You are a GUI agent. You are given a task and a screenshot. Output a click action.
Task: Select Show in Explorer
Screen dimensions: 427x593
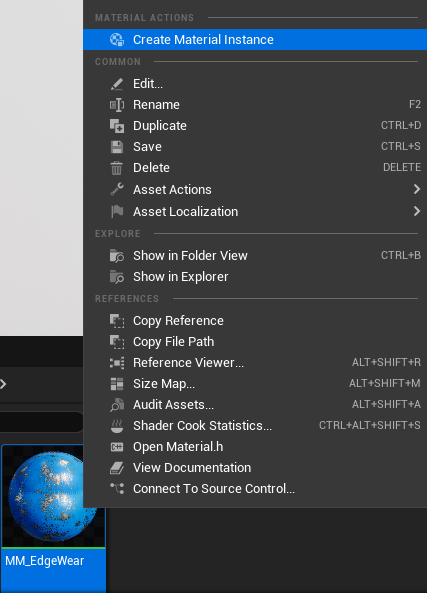click(255, 277)
